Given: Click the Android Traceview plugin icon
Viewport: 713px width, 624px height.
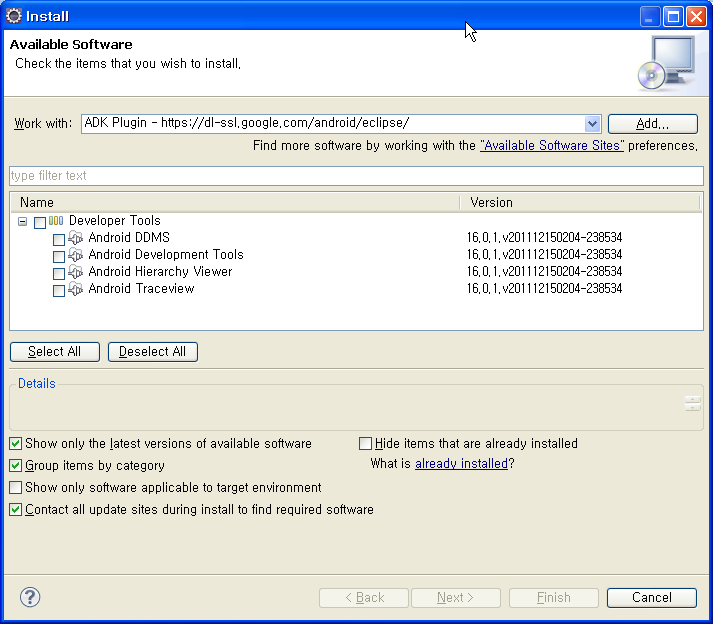Looking at the screenshot, I should click(75, 289).
